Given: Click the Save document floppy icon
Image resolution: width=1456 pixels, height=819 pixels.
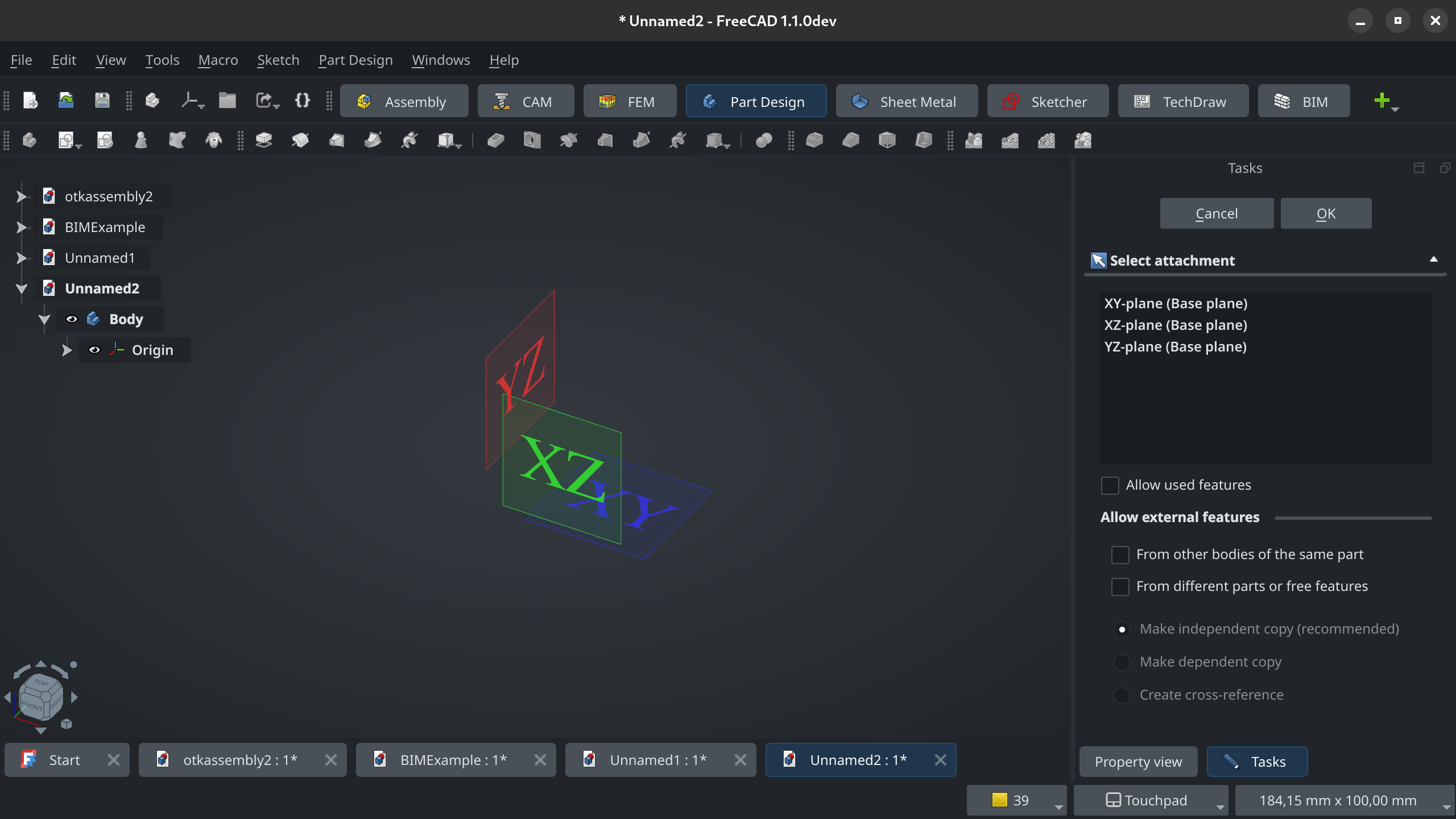Looking at the screenshot, I should (x=102, y=101).
